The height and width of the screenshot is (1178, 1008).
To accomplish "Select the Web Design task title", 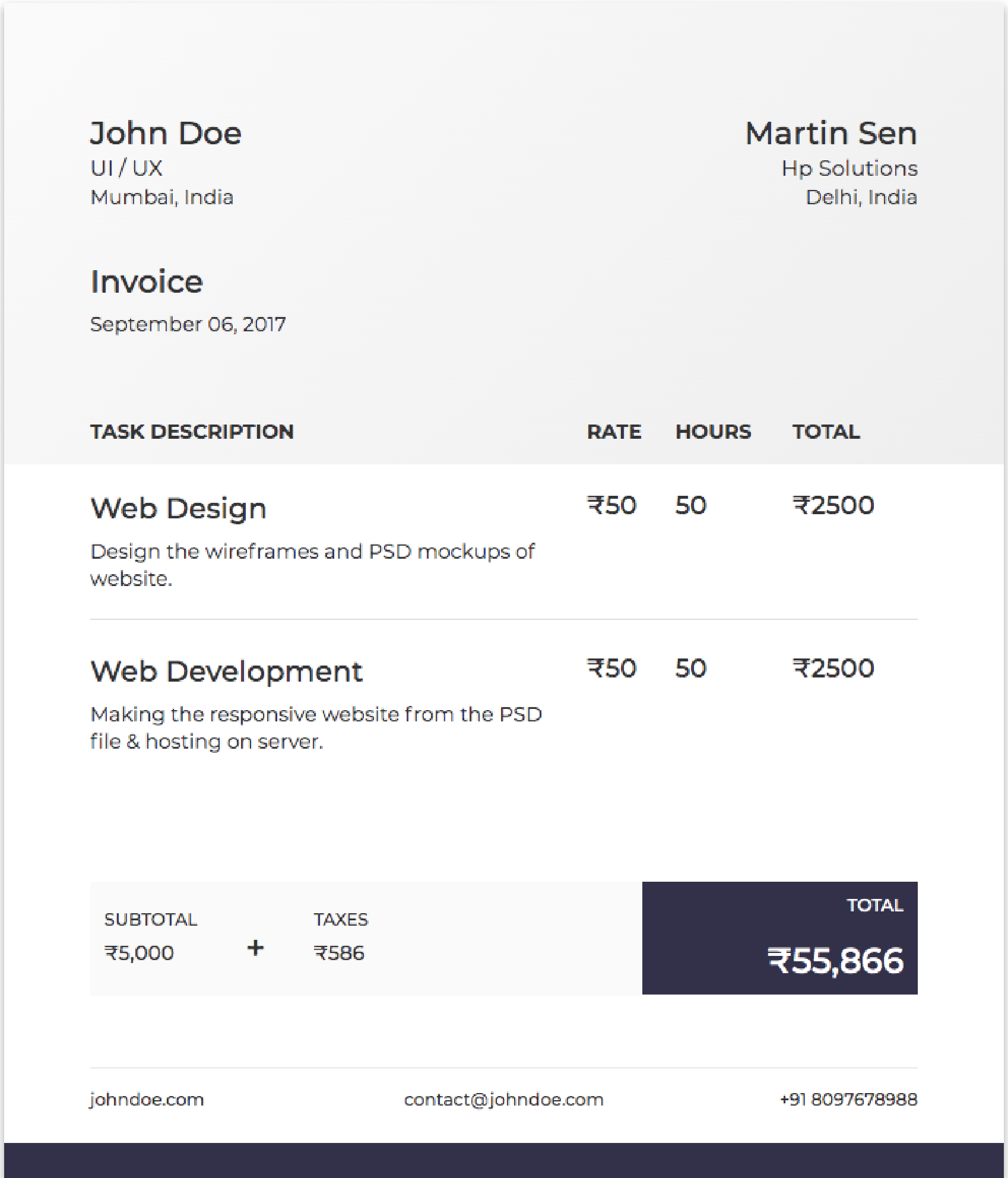I will tap(178, 508).
